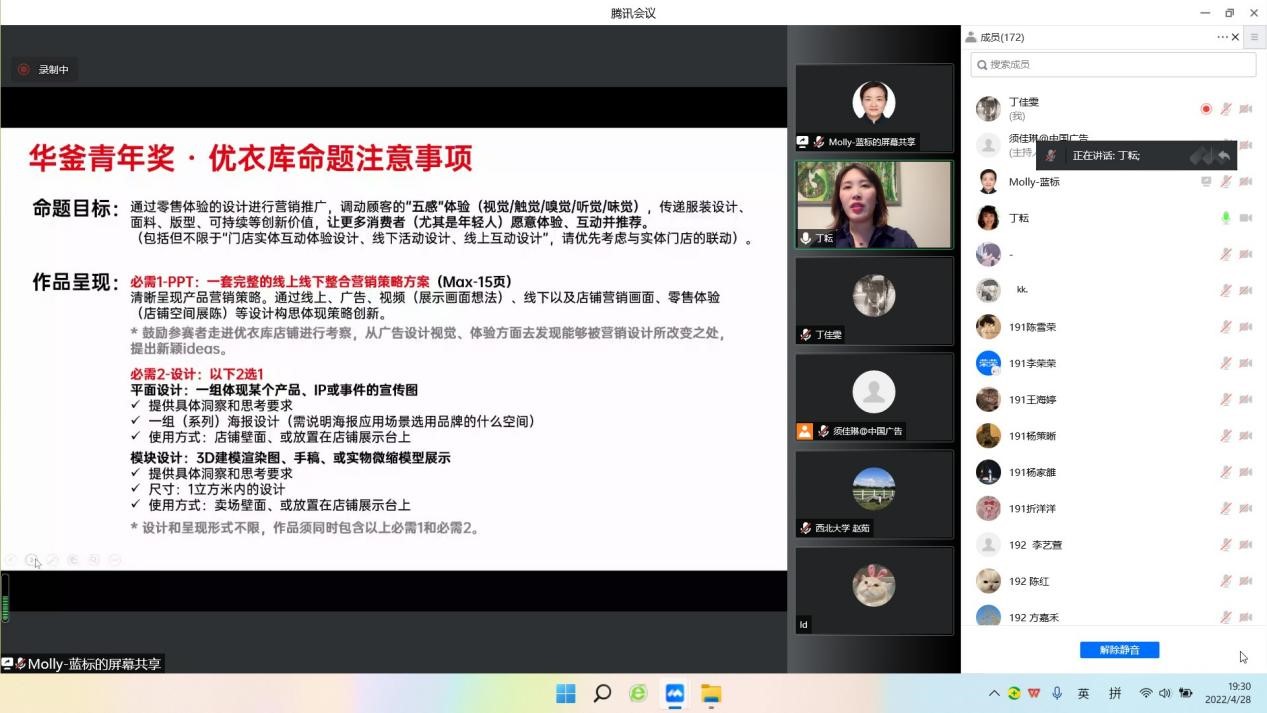Select member 丁佳雯 in the list

1113,109
